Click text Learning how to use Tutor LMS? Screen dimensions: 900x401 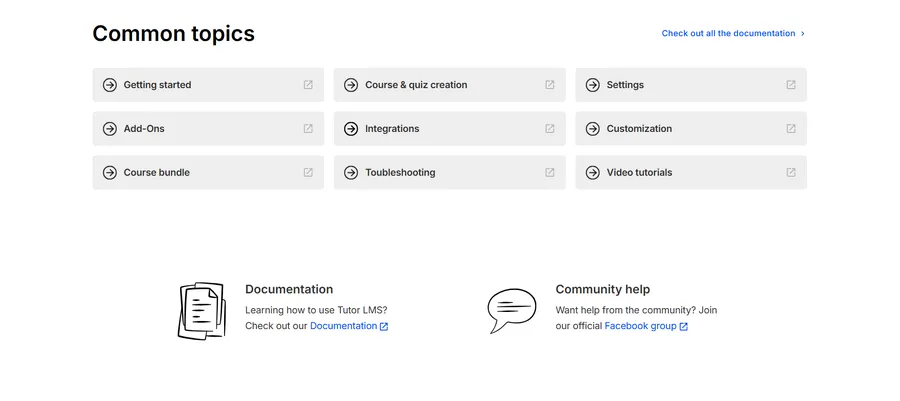pos(316,310)
